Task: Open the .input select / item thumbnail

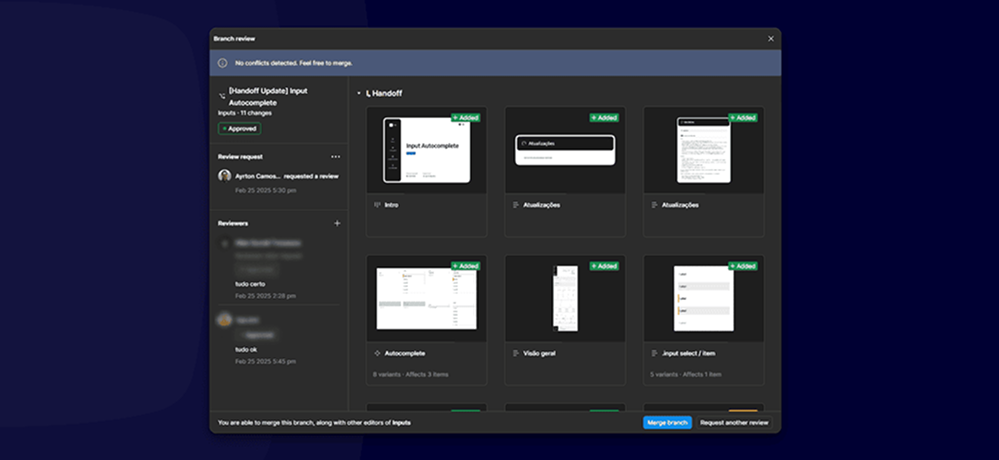Action: (x=703, y=298)
